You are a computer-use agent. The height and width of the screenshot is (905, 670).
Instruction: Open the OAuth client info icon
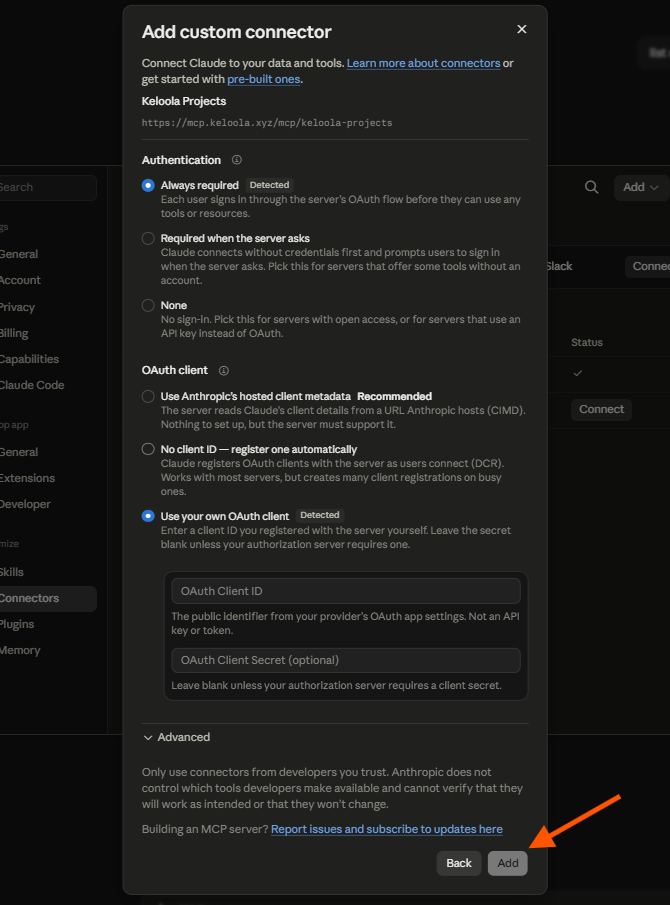coord(224,371)
